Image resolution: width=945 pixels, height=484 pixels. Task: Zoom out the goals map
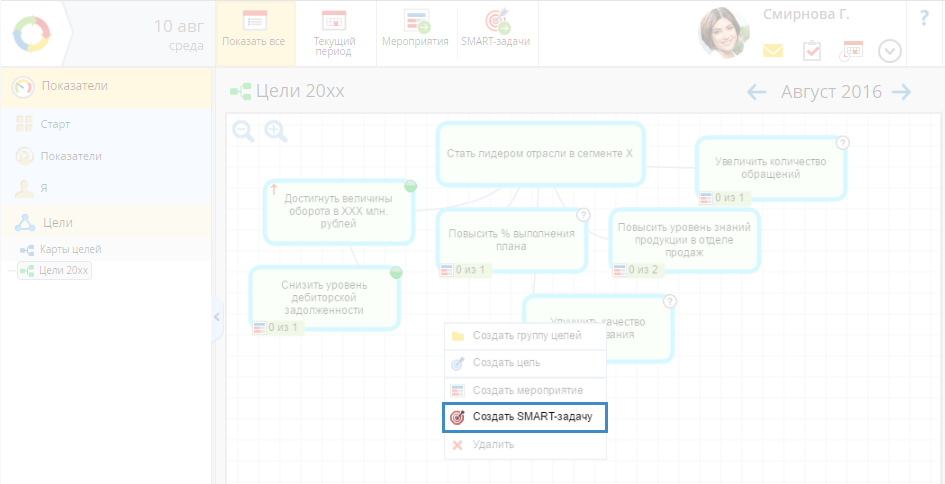(244, 131)
